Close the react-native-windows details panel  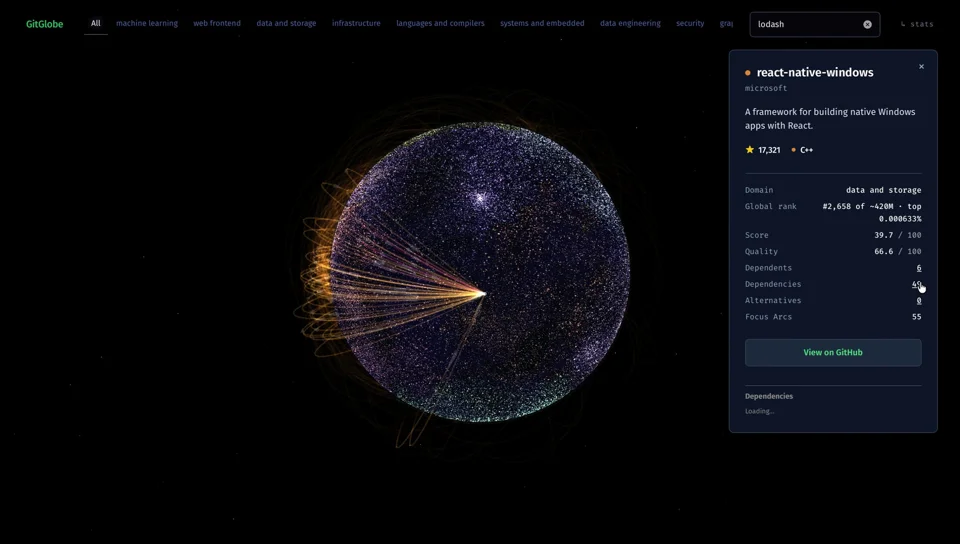click(x=921, y=67)
